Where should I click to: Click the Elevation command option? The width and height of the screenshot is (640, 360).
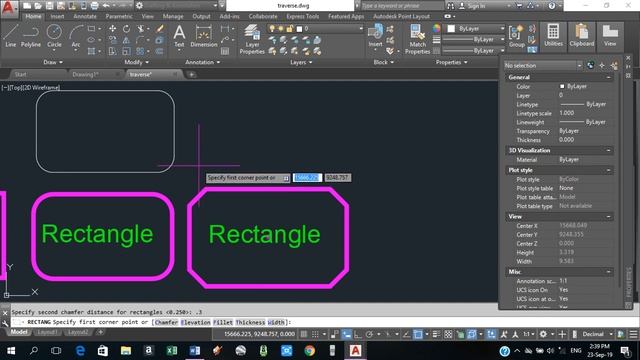pos(196,322)
